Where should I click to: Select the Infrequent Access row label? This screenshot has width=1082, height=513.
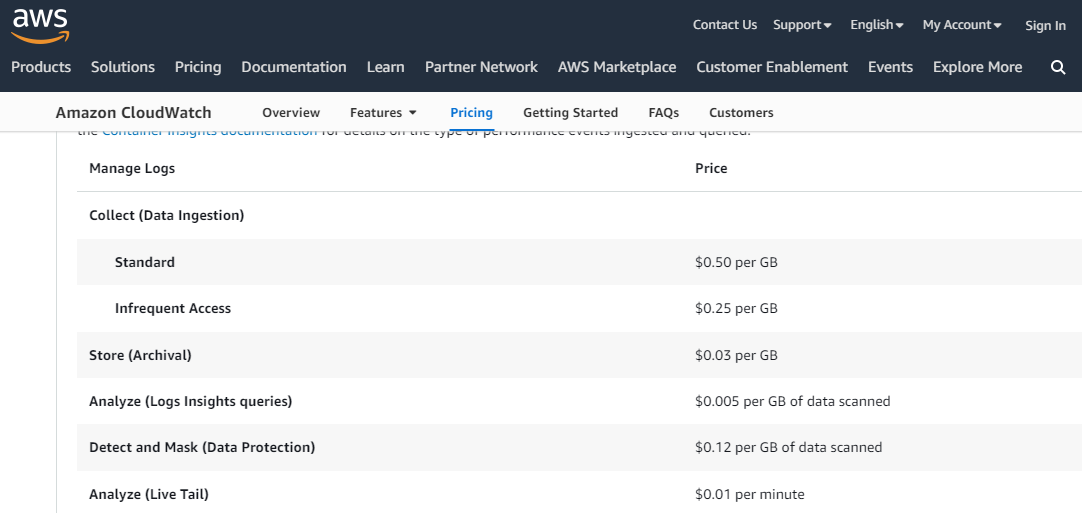[173, 309]
